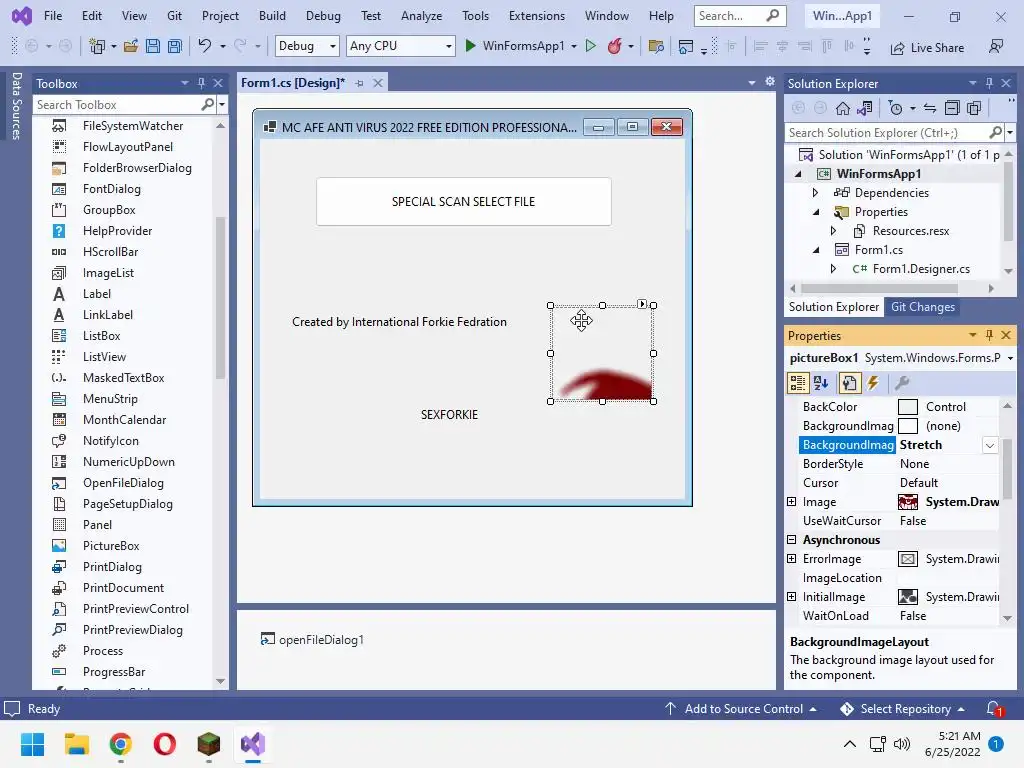Open the File menu

[53, 16]
